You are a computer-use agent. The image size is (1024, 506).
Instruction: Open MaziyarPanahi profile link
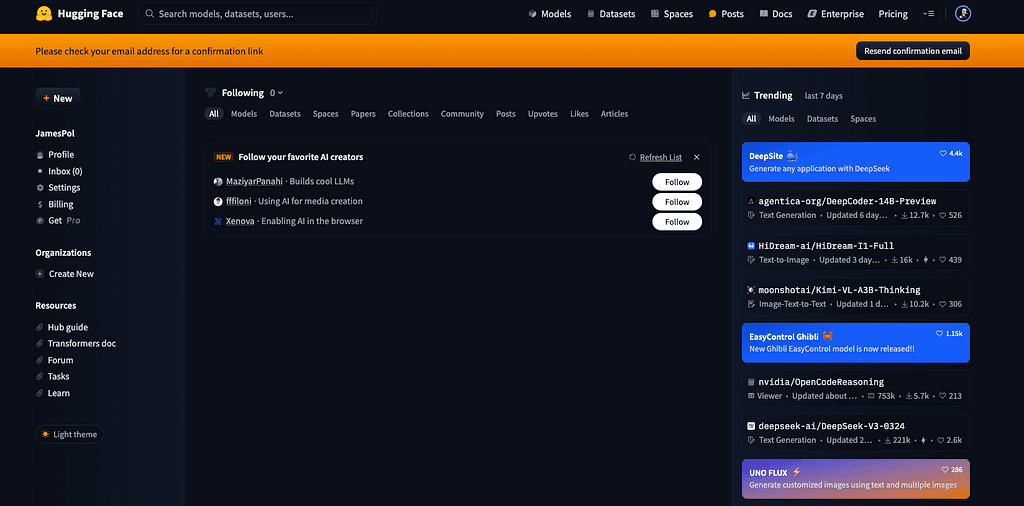click(x=255, y=182)
